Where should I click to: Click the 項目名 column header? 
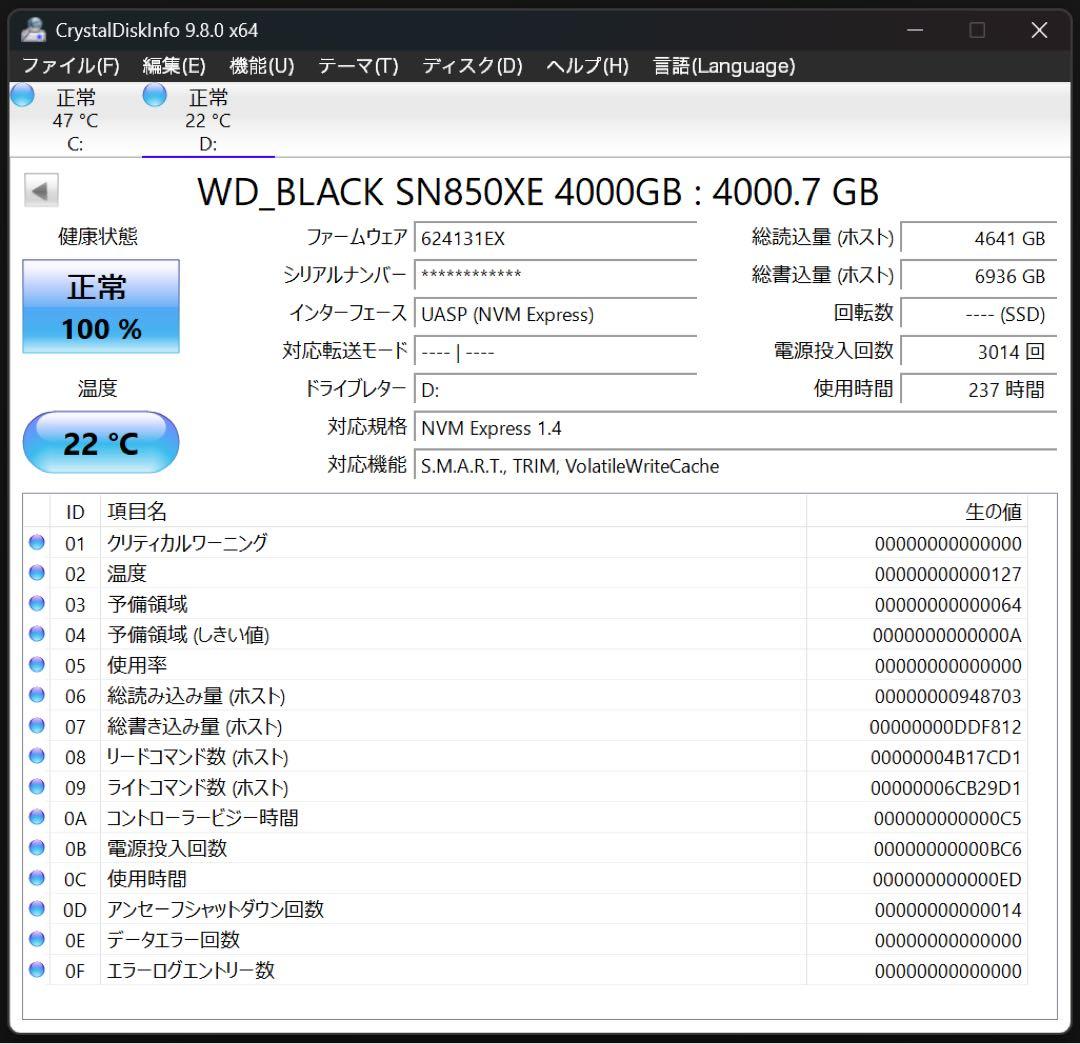(x=453, y=512)
